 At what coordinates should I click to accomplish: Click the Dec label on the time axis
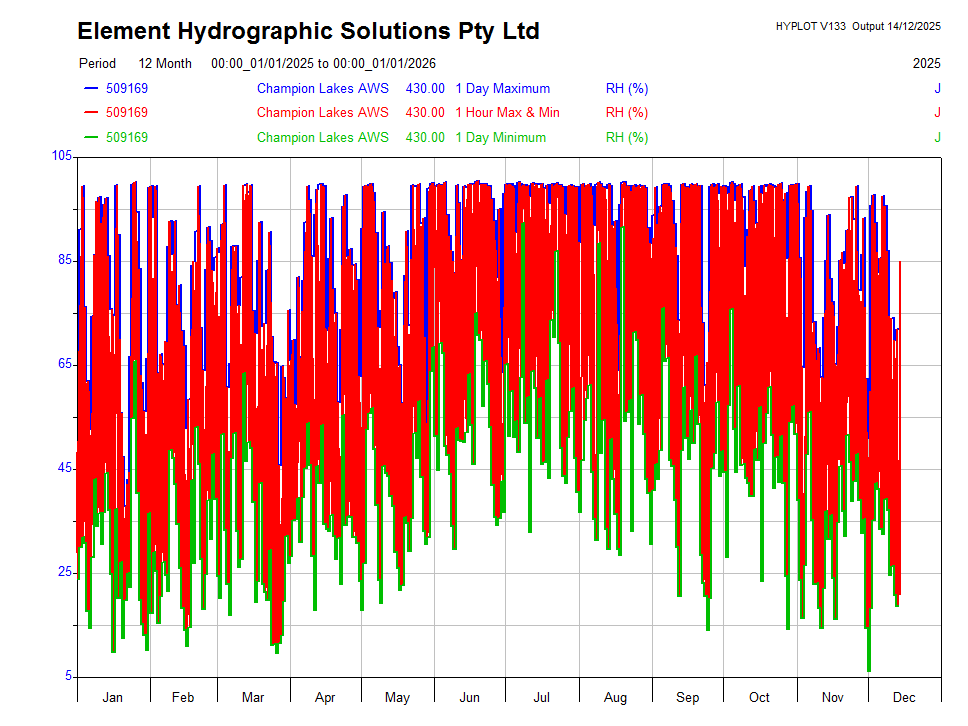(904, 698)
